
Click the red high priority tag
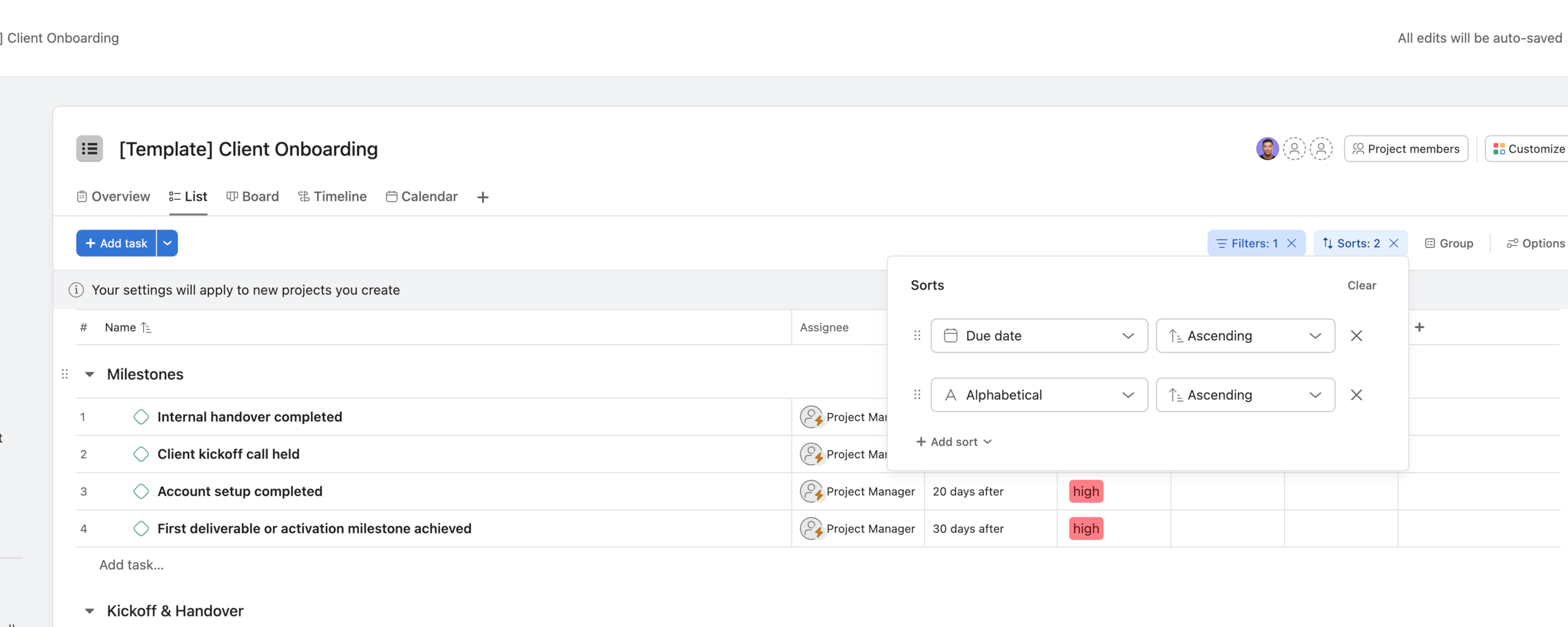1085,491
